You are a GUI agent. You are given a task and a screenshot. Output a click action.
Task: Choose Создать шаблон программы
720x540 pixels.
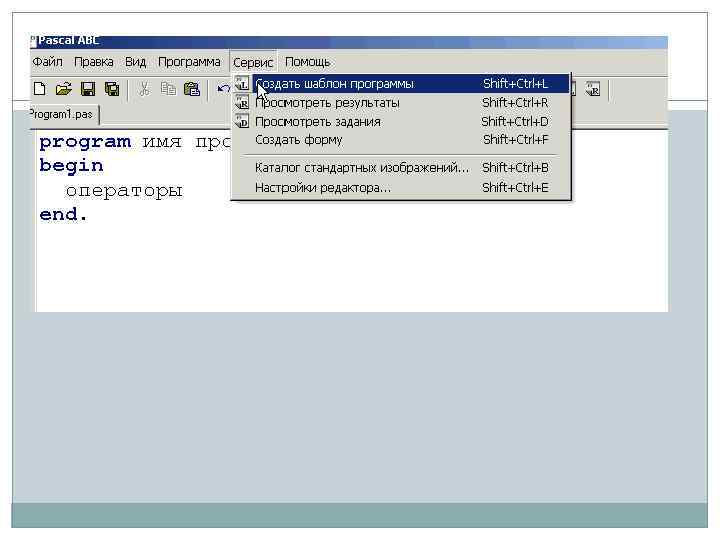[401, 84]
